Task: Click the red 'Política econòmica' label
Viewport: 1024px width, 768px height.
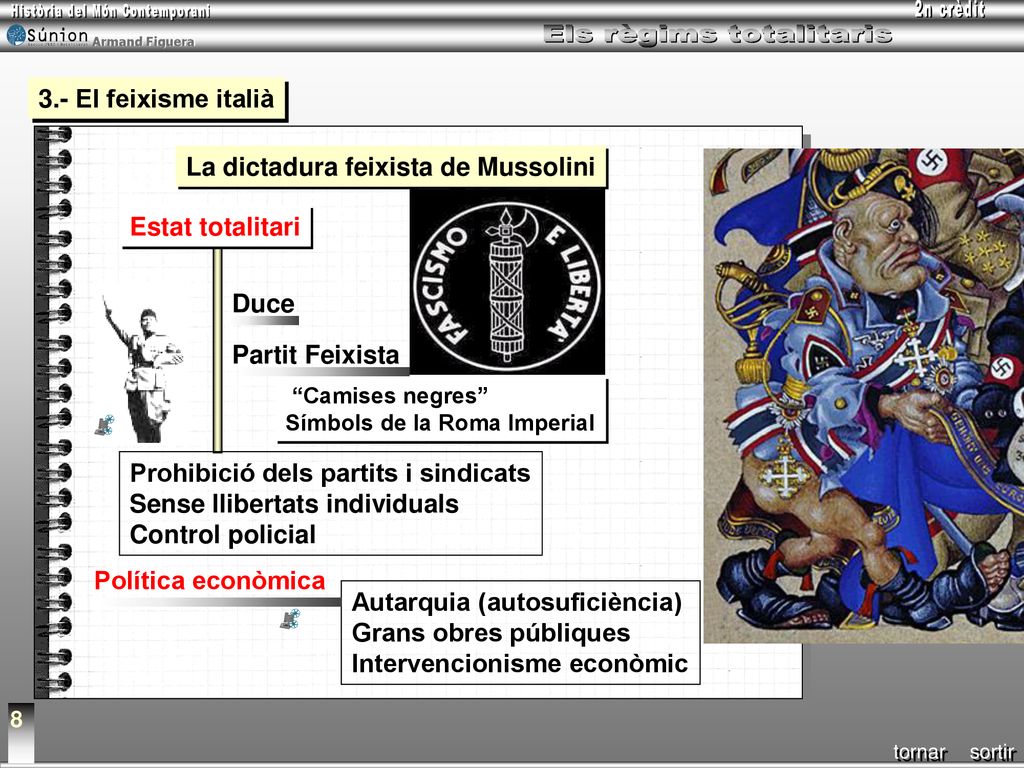Action: [210, 581]
